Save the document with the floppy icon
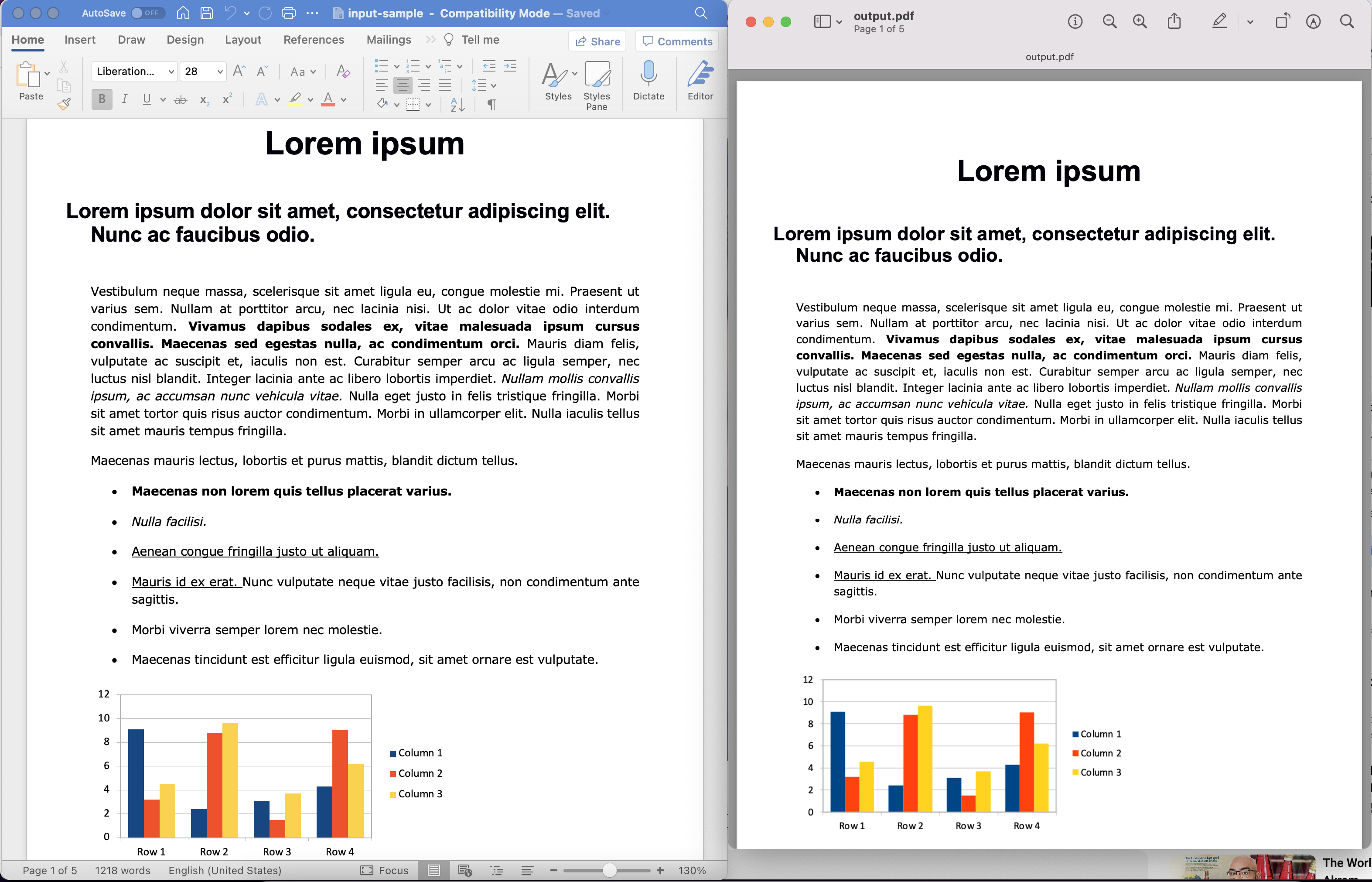 (207, 13)
